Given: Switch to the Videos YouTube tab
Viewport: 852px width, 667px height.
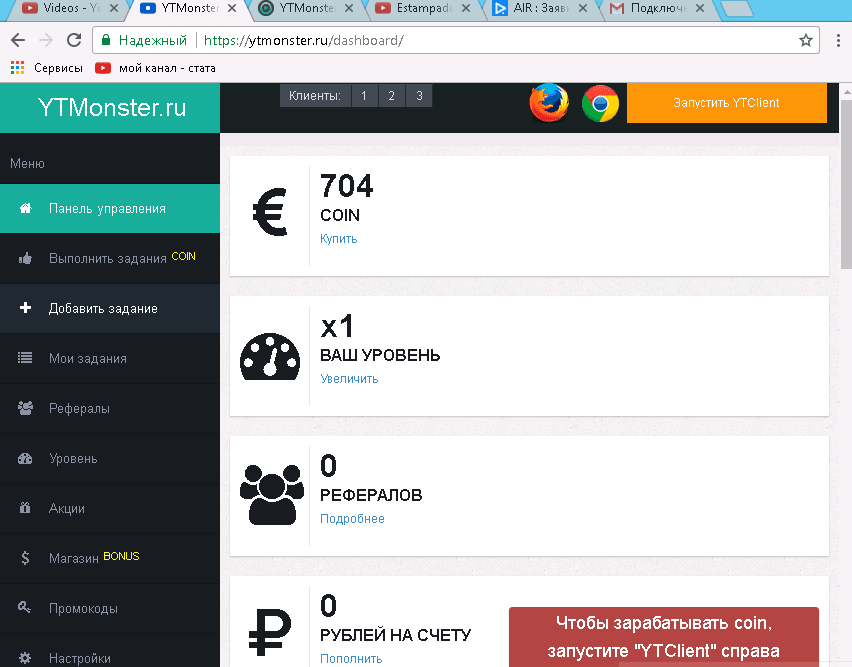Looking at the screenshot, I should point(70,8).
